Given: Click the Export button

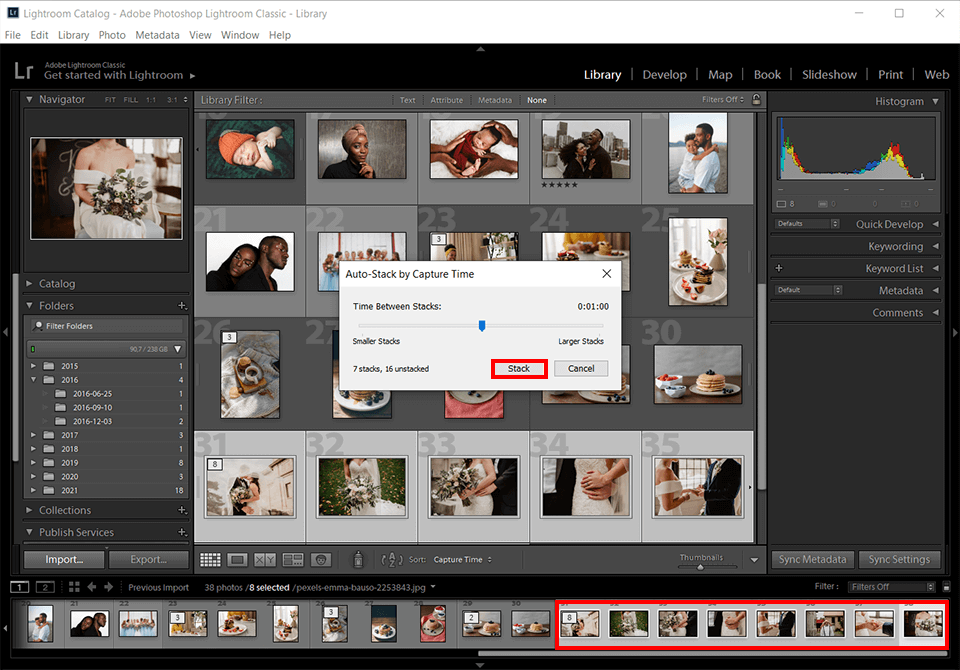Looking at the screenshot, I should 148,559.
